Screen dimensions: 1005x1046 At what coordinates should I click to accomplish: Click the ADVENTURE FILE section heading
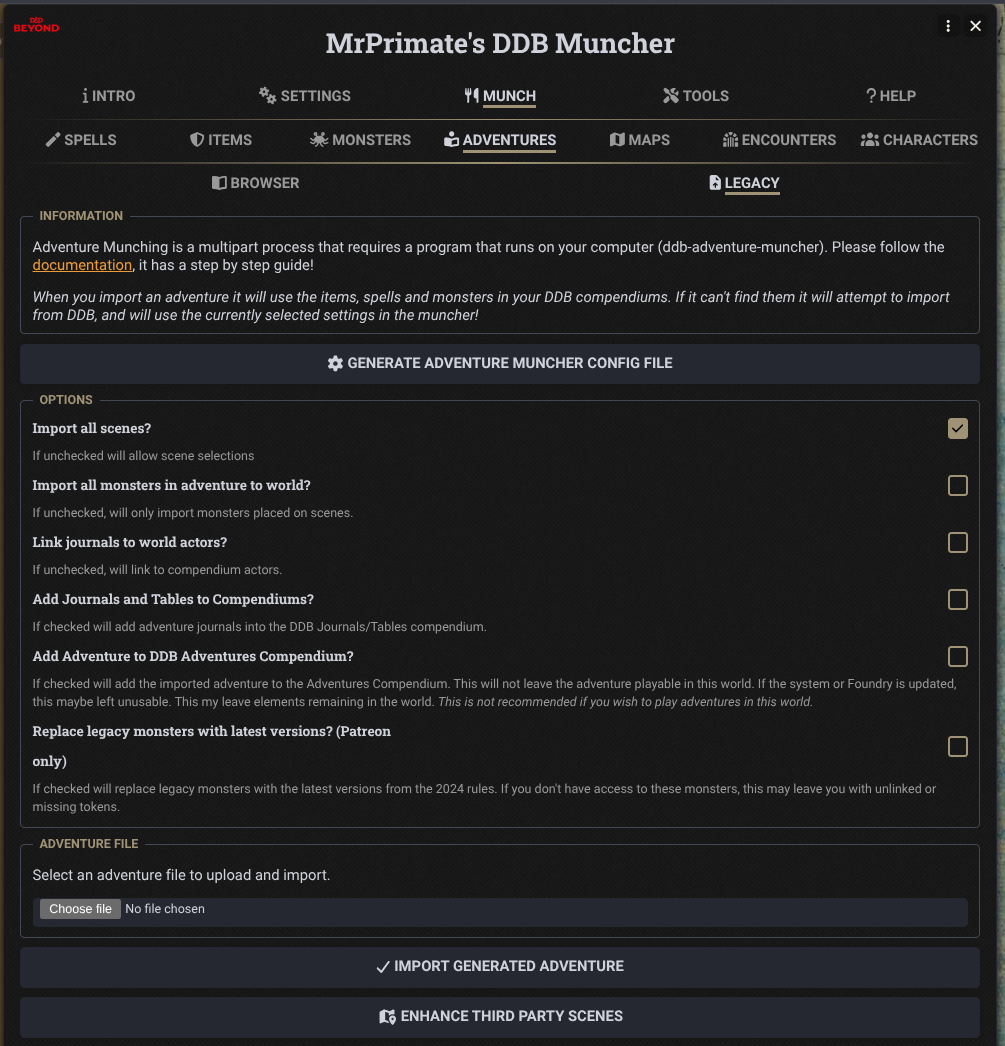point(89,844)
